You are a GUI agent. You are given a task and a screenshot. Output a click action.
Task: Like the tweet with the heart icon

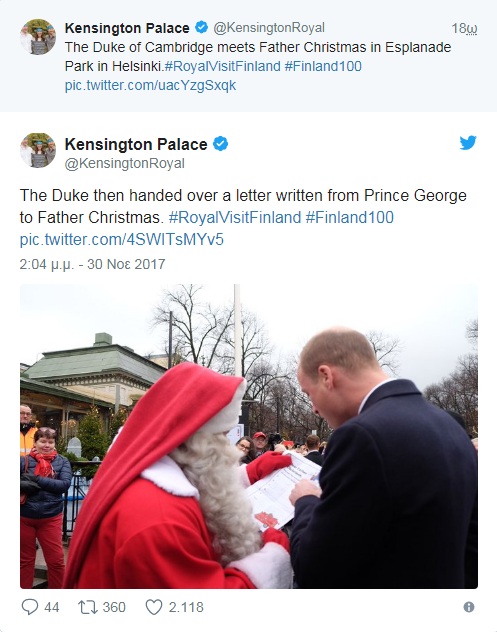[x=154, y=607]
